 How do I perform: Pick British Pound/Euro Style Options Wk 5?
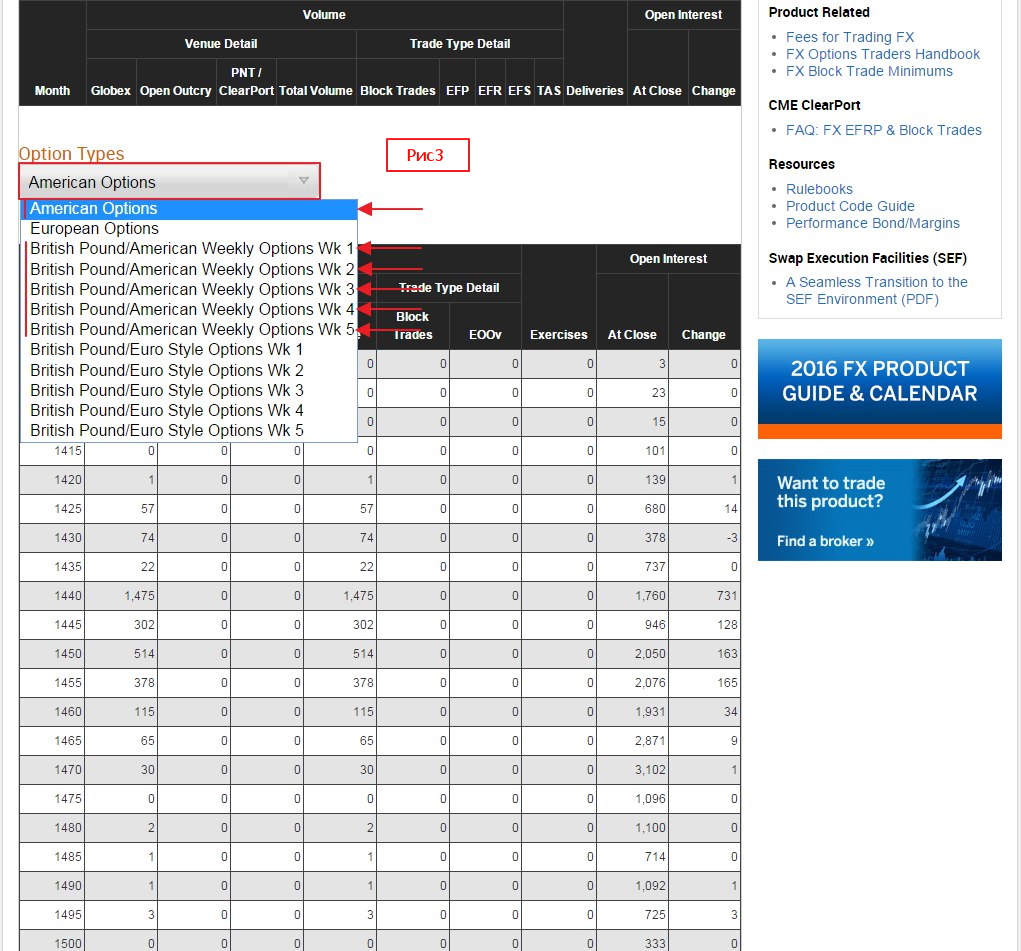pyautogui.click(x=189, y=431)
